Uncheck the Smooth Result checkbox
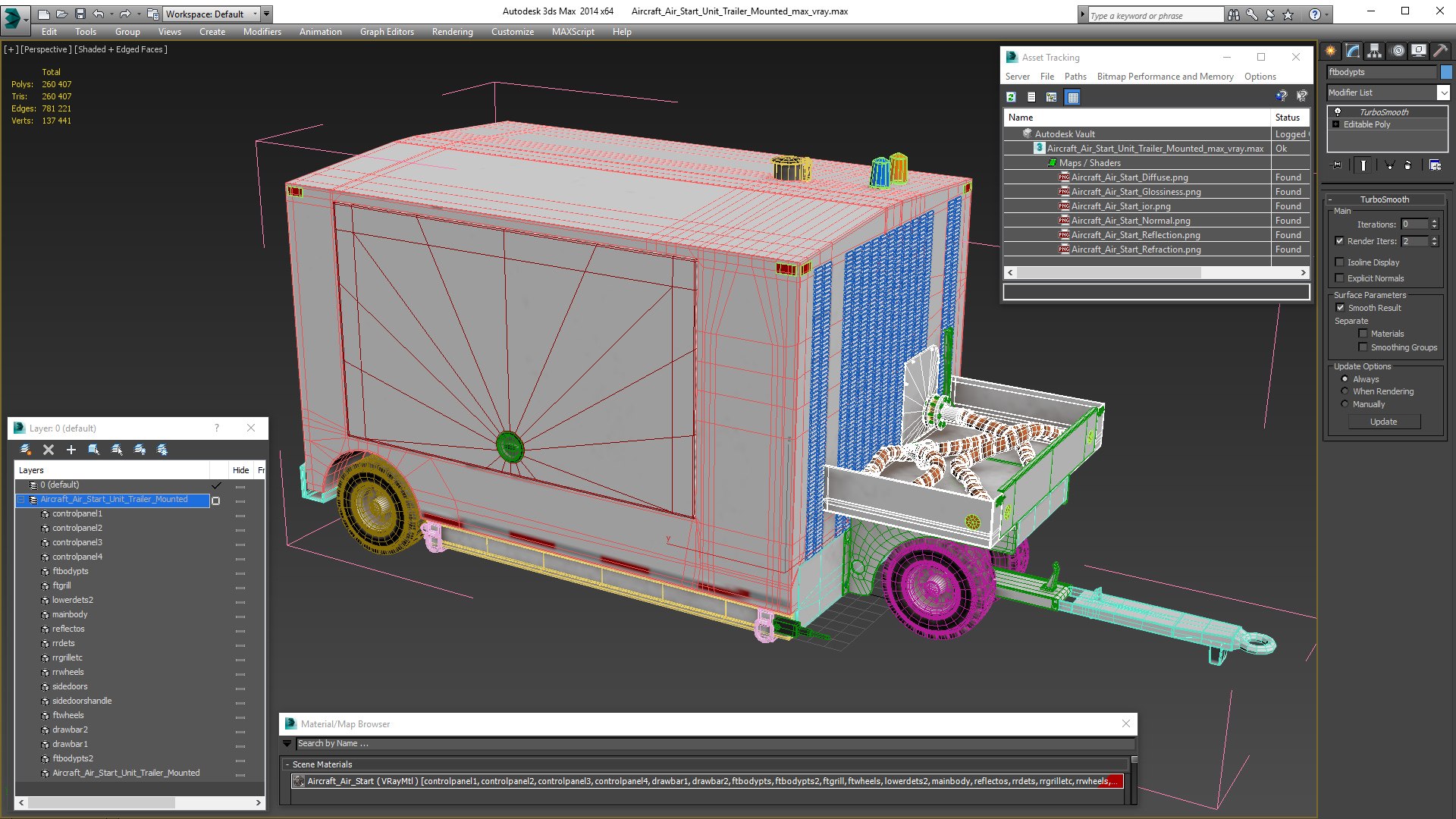The width and height of the screenshot is (1456, 819). click(x=1340, y=308)
